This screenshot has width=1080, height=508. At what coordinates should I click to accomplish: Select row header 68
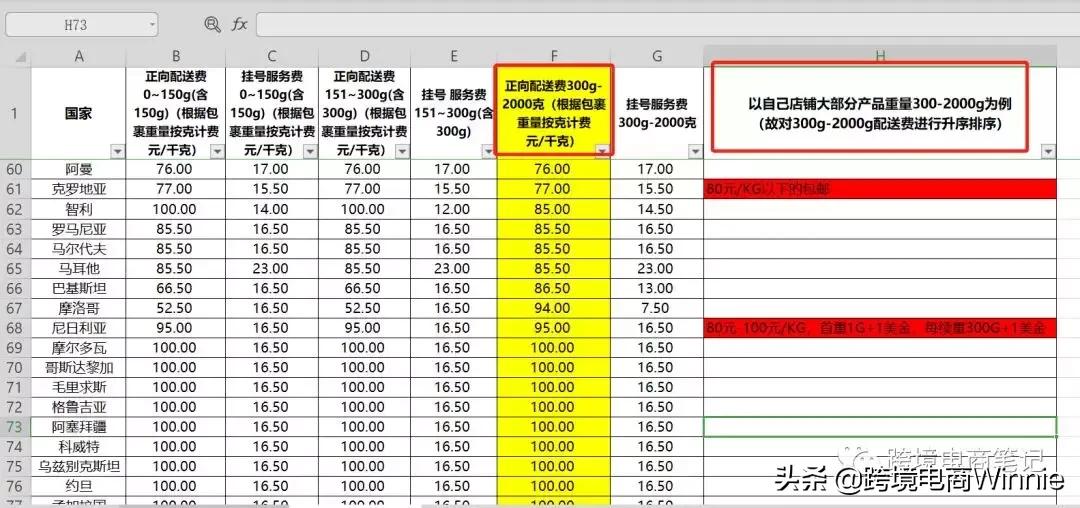15,328
